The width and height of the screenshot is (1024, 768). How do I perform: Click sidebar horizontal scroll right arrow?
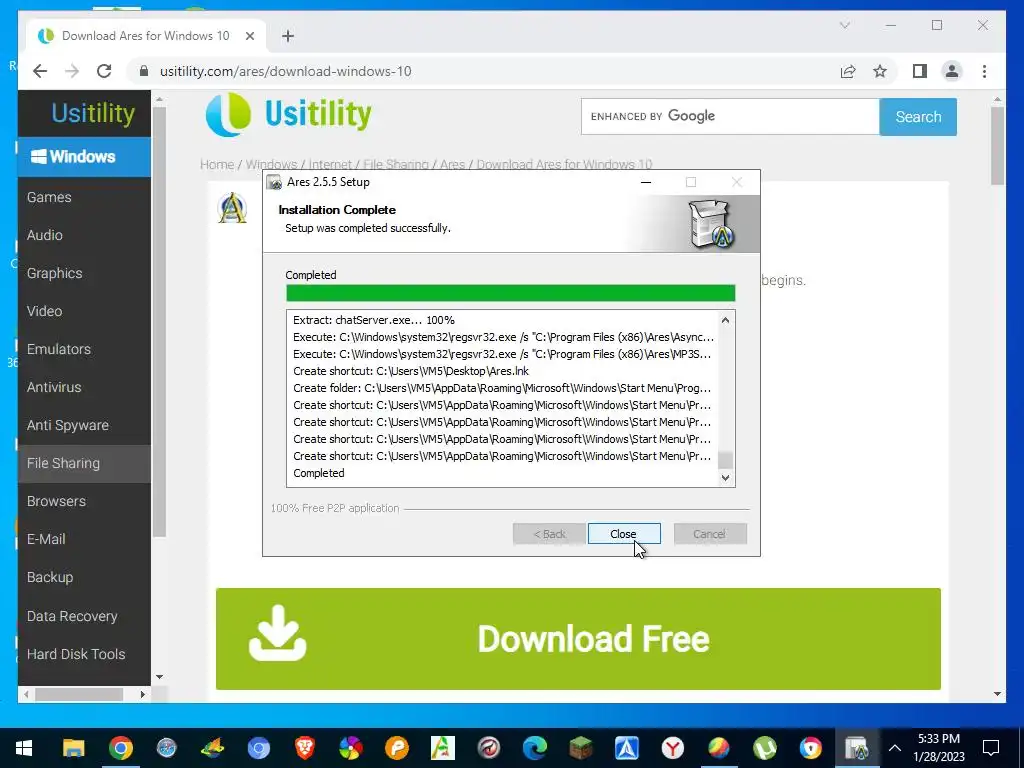[x=142, y=694]
